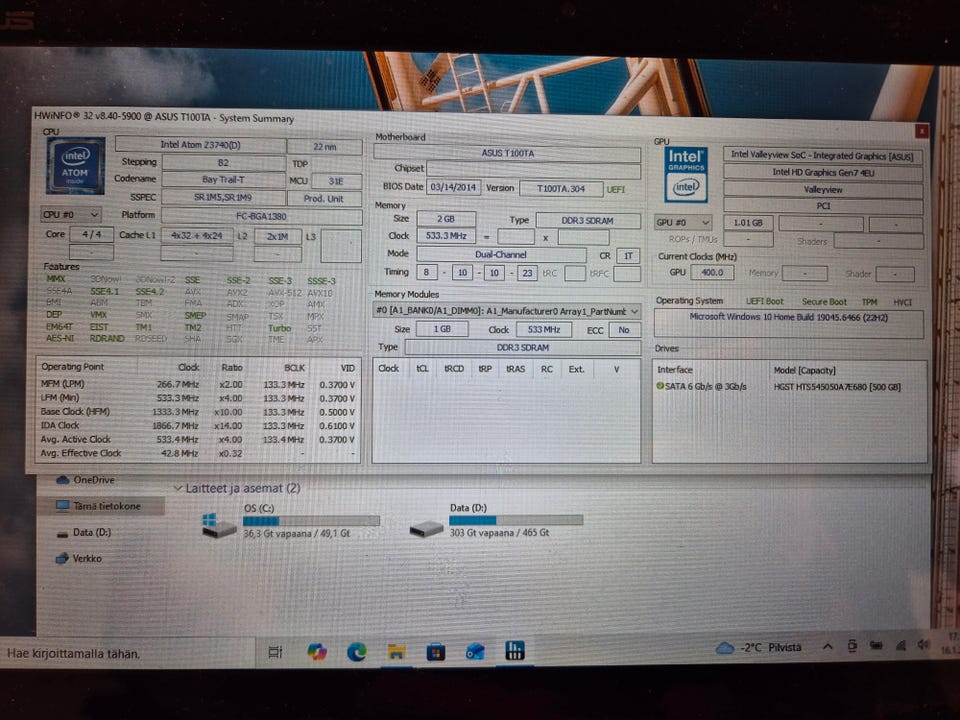Select the Base Clock (HFM) row

tap(197, 412)
